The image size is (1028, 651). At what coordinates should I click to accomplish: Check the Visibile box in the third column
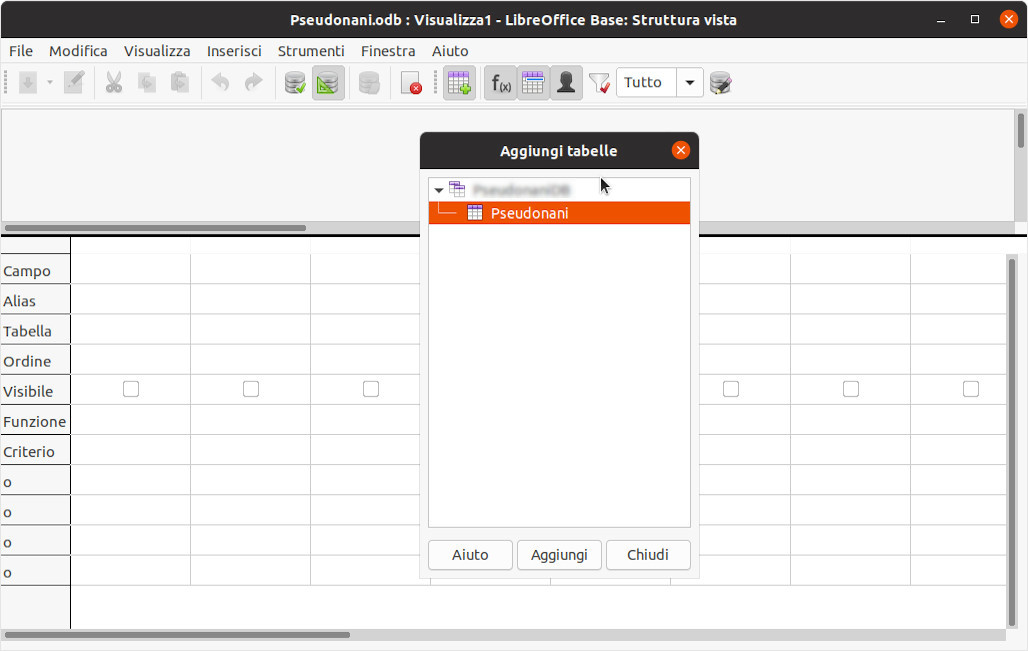pos(371,389)
